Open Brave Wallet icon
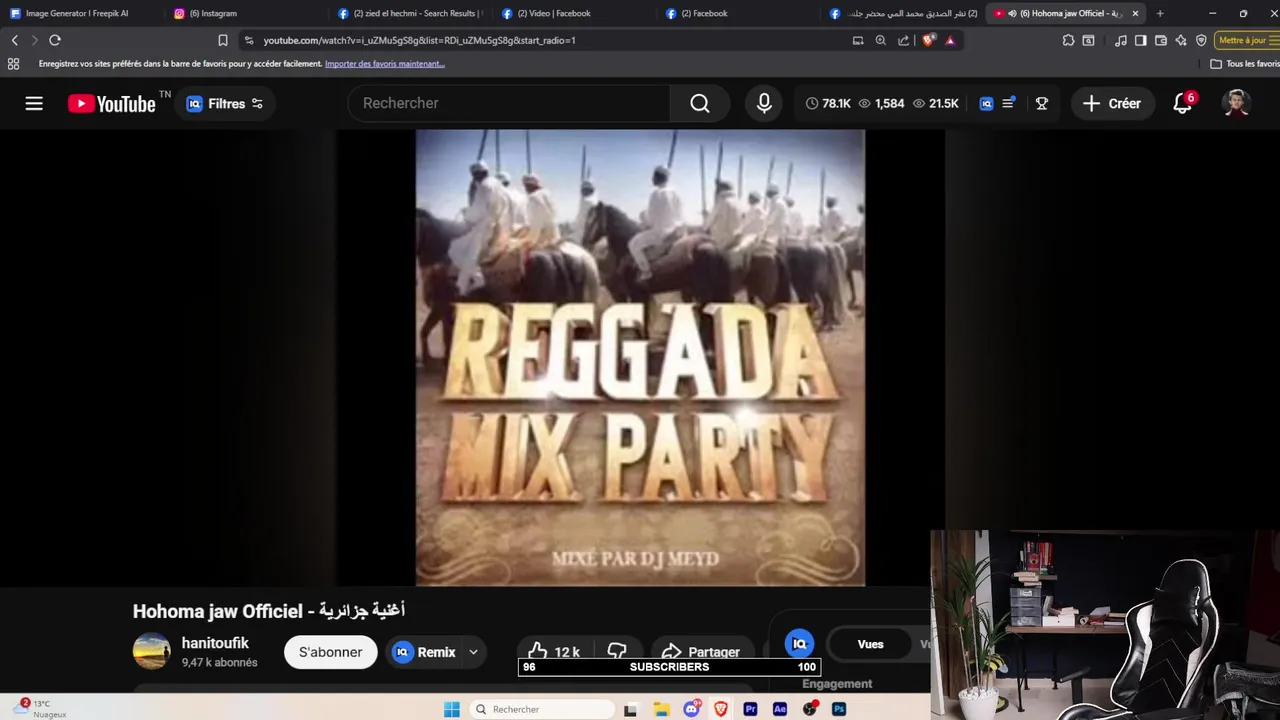Screen dimensions: 1280x720 pyautogui.click(x=1160, y=40)
